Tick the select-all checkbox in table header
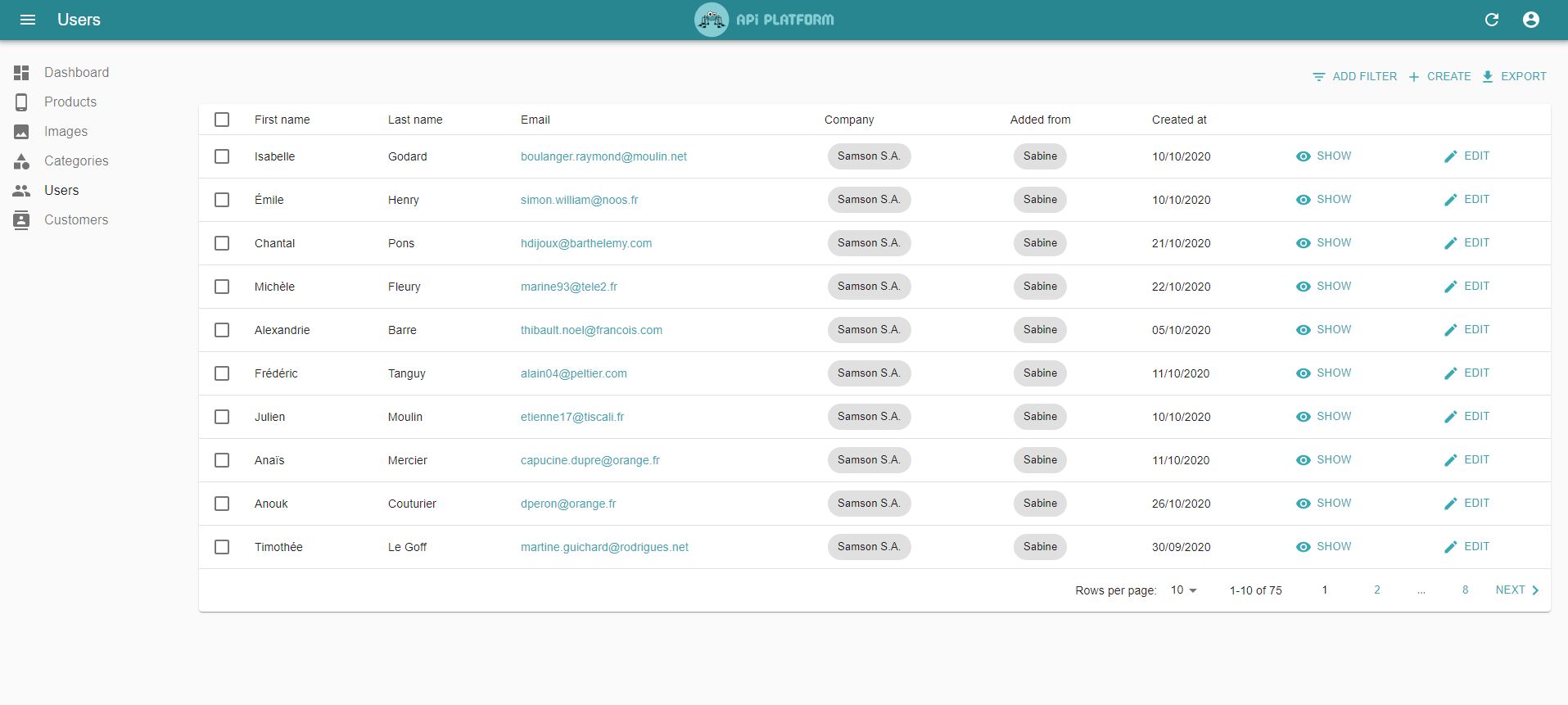This screenshot has width=1568, height=705. (222, 120)
